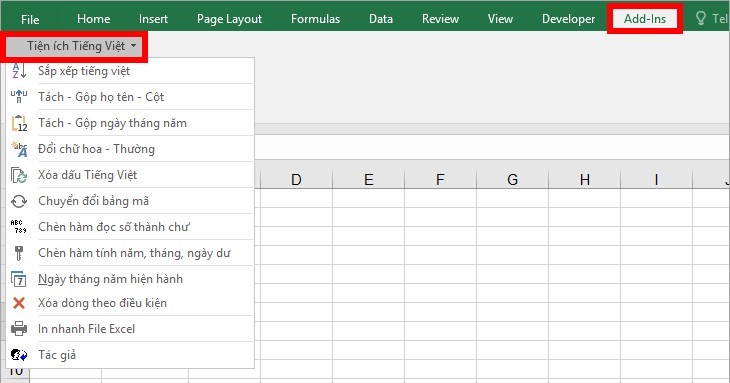This screenshot has height=383, width=730.
Task: Choose Xóa dòng theo điều kiện
Action: [130, 303]
